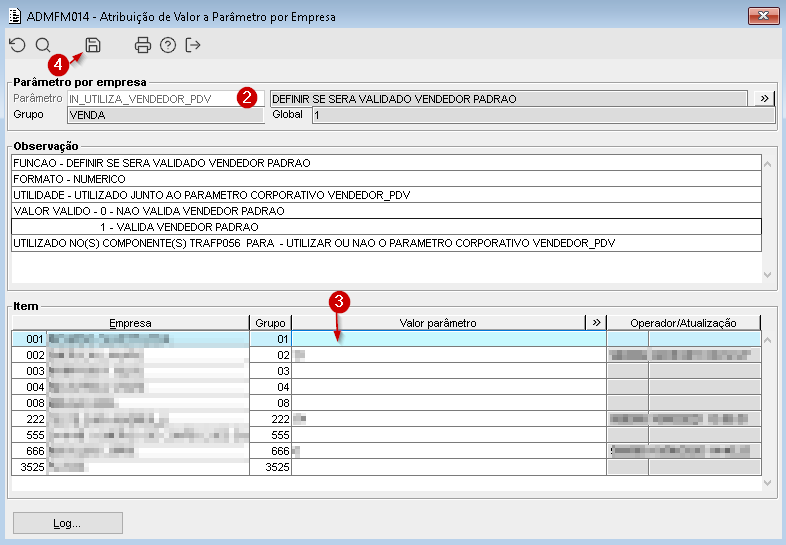786x545 pixels.
Task: Select empresa code 555 cell
Action: [x=29, y=435]
